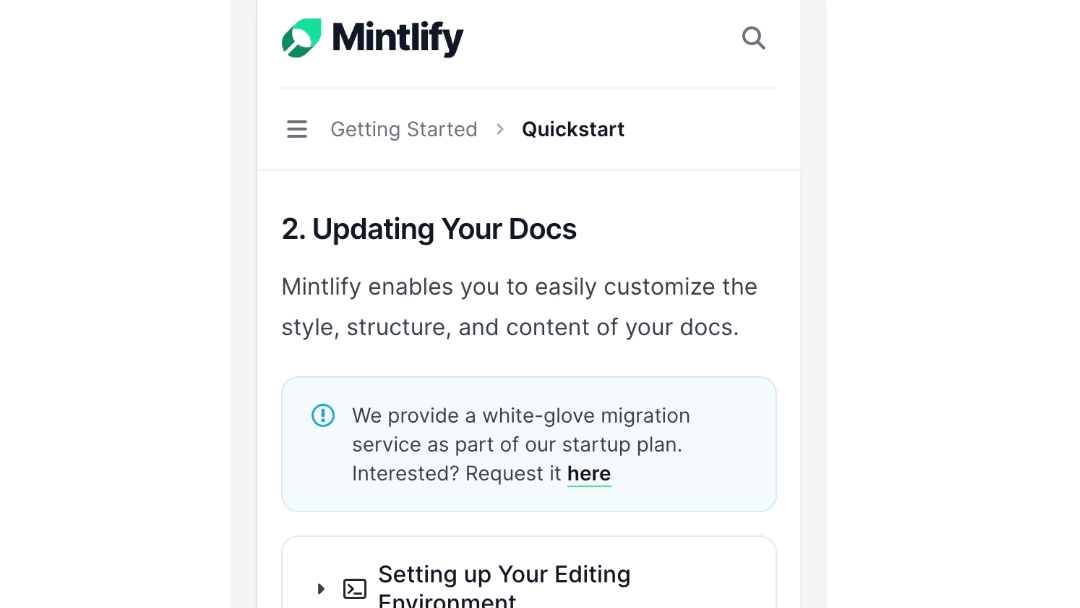
Task: Click the 'Interested? Request it' callout text
Action: click(457, 474)
